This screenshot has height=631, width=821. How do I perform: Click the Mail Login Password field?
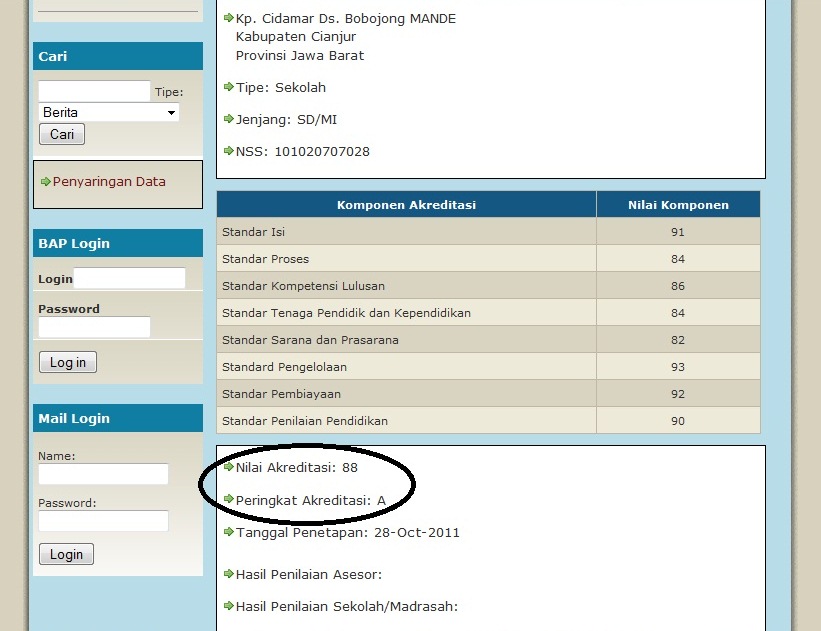(103, 521)
